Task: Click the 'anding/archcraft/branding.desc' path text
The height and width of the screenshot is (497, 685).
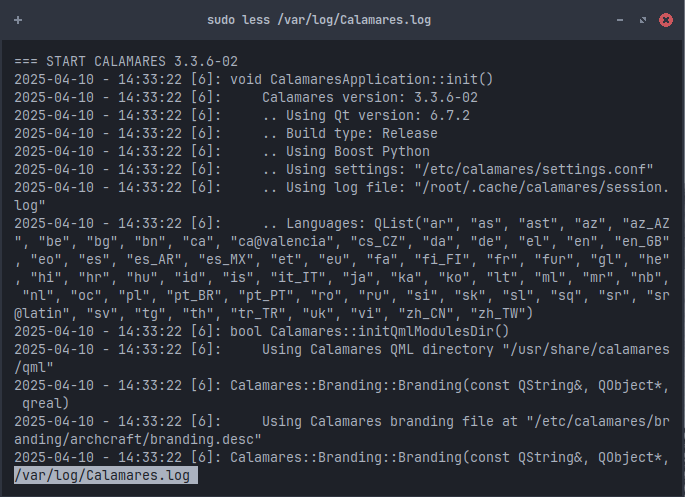Action: [x=138, y=439]
